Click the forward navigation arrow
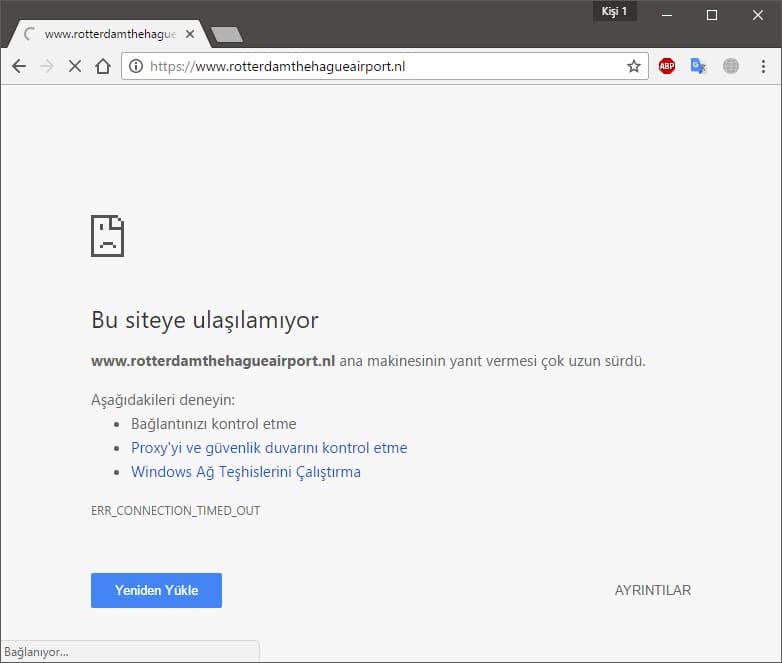The height and width of the screenshot is (663, 782). (x=46, y=66)
